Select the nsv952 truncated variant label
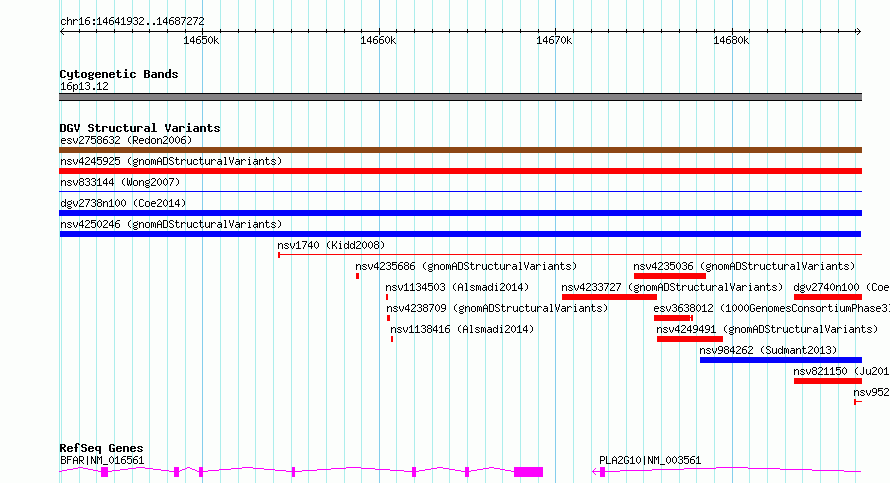 click(x=871, y=392)
